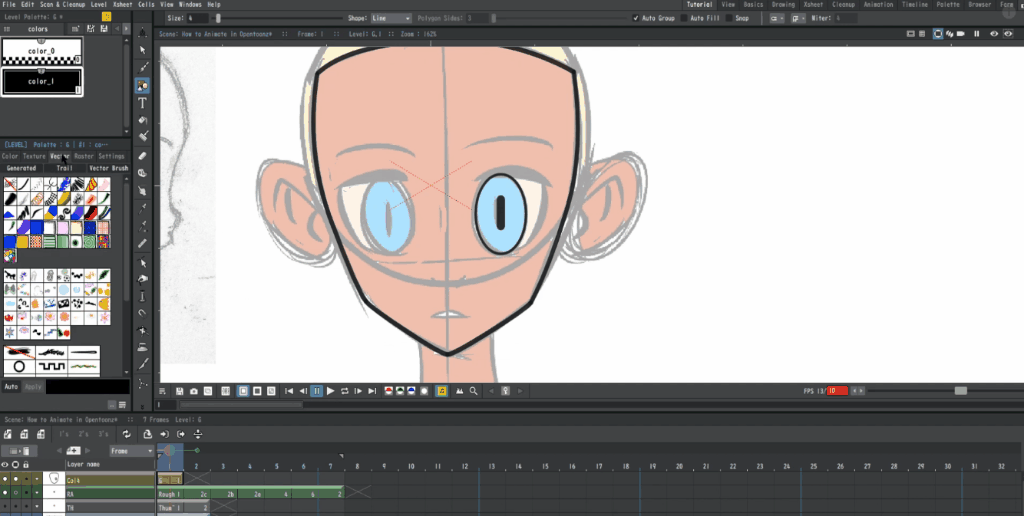Image resolution: width=1024 pixels, height=516 pixels.
Task: Select the Geometric shape tool
Action: [x=142, y=85]
